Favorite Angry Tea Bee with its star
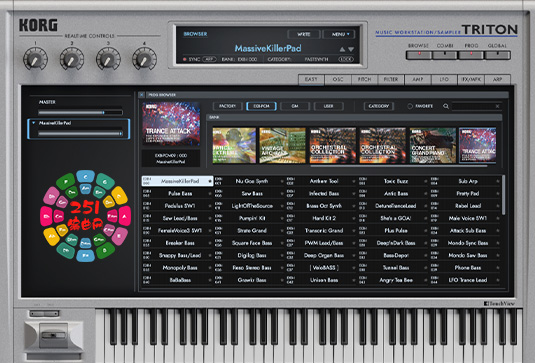535x363 pixels. [x=425, y=280]
